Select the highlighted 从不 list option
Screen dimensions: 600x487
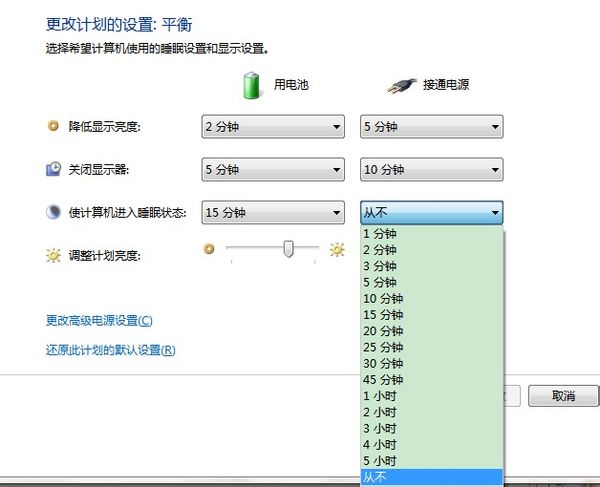tap(432, 477)
